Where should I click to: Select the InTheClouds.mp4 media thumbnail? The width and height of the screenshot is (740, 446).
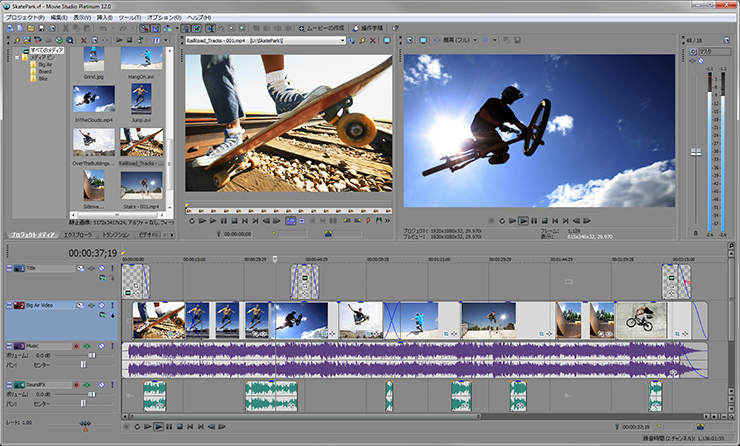[x=93, y=98]
